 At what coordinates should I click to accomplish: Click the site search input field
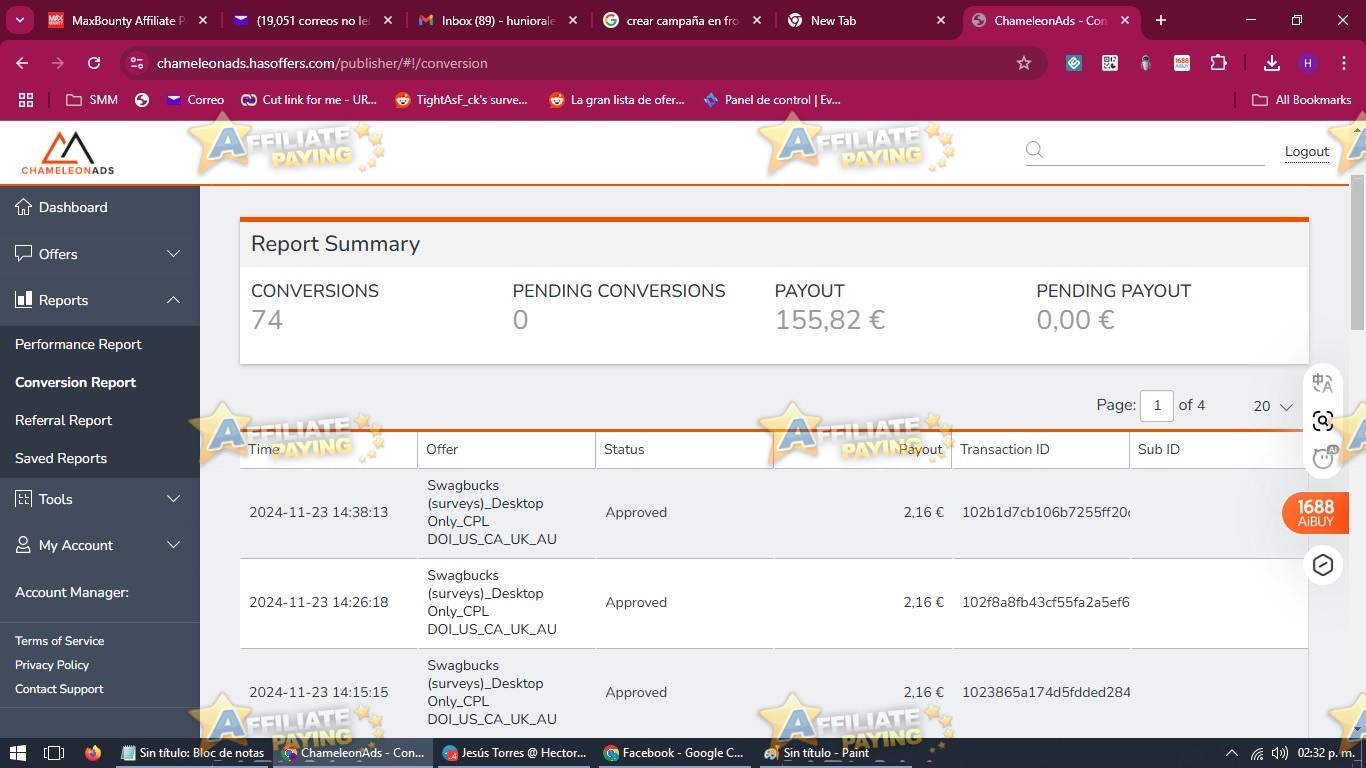point(1156,150)
